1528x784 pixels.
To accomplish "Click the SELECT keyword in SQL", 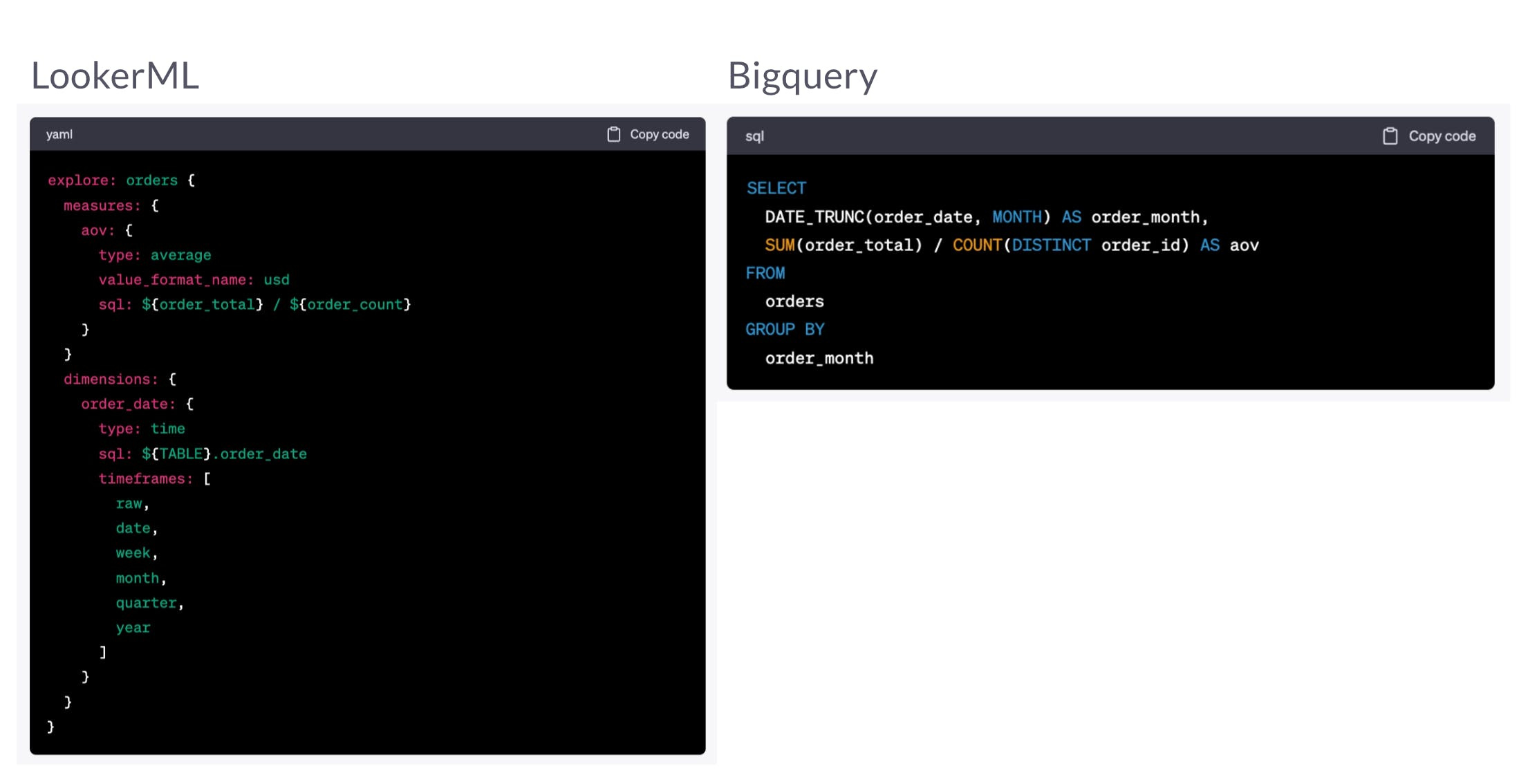I will [x=776, y=188].
